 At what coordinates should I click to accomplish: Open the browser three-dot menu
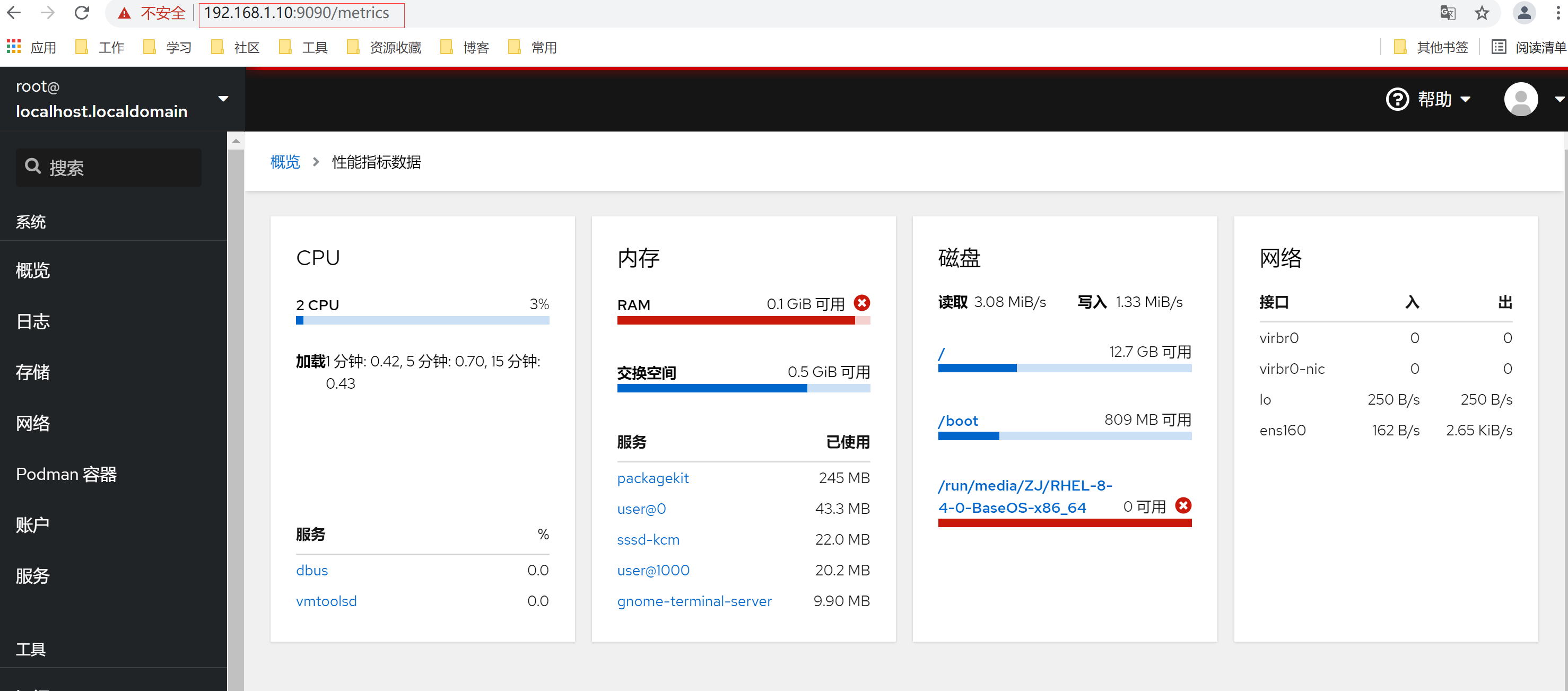click(1558, 13)
